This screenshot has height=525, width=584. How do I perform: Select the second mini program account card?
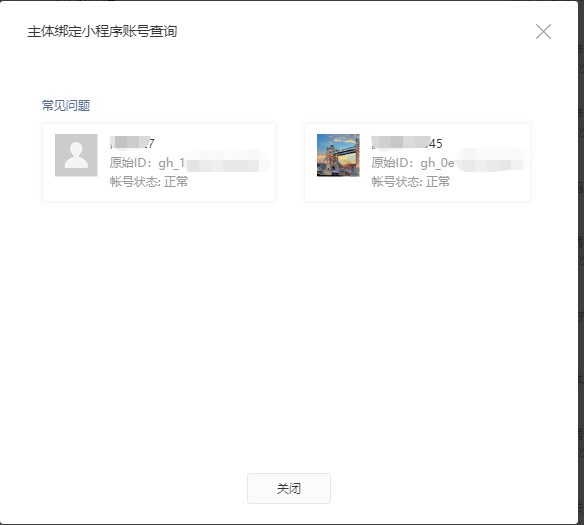tap(418, 162)
